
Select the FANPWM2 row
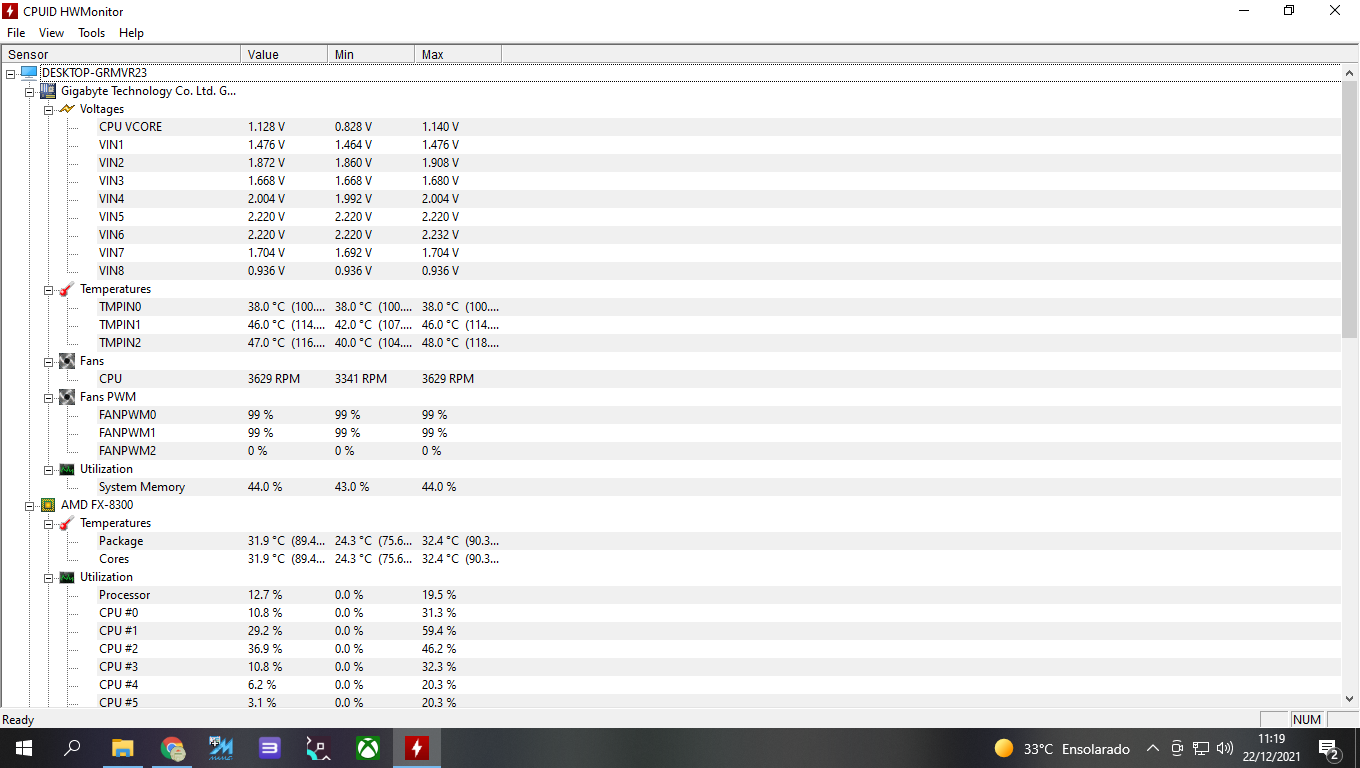pos(670,451)
